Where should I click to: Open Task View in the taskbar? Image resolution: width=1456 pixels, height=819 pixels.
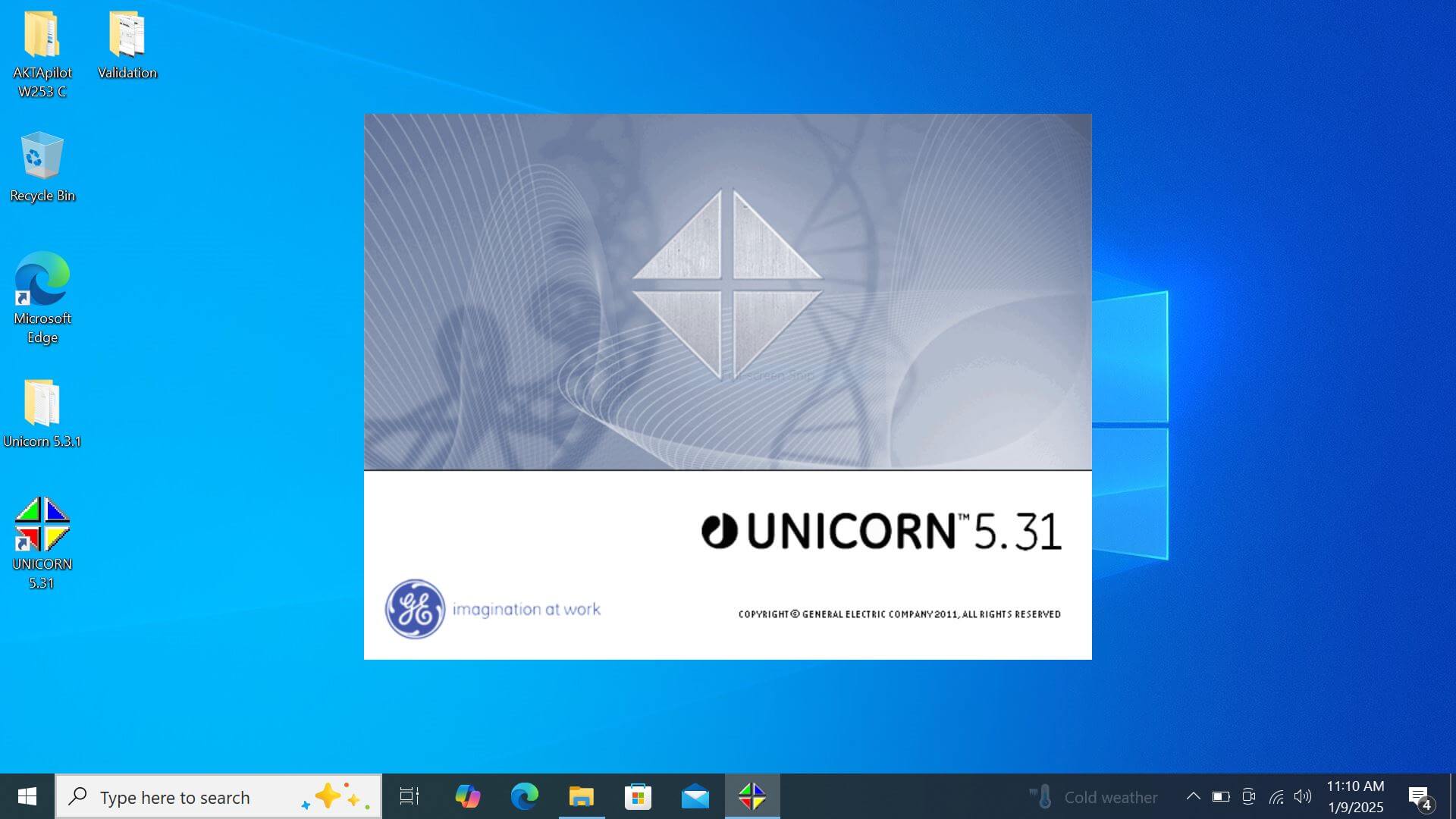[x=409, y=796]
